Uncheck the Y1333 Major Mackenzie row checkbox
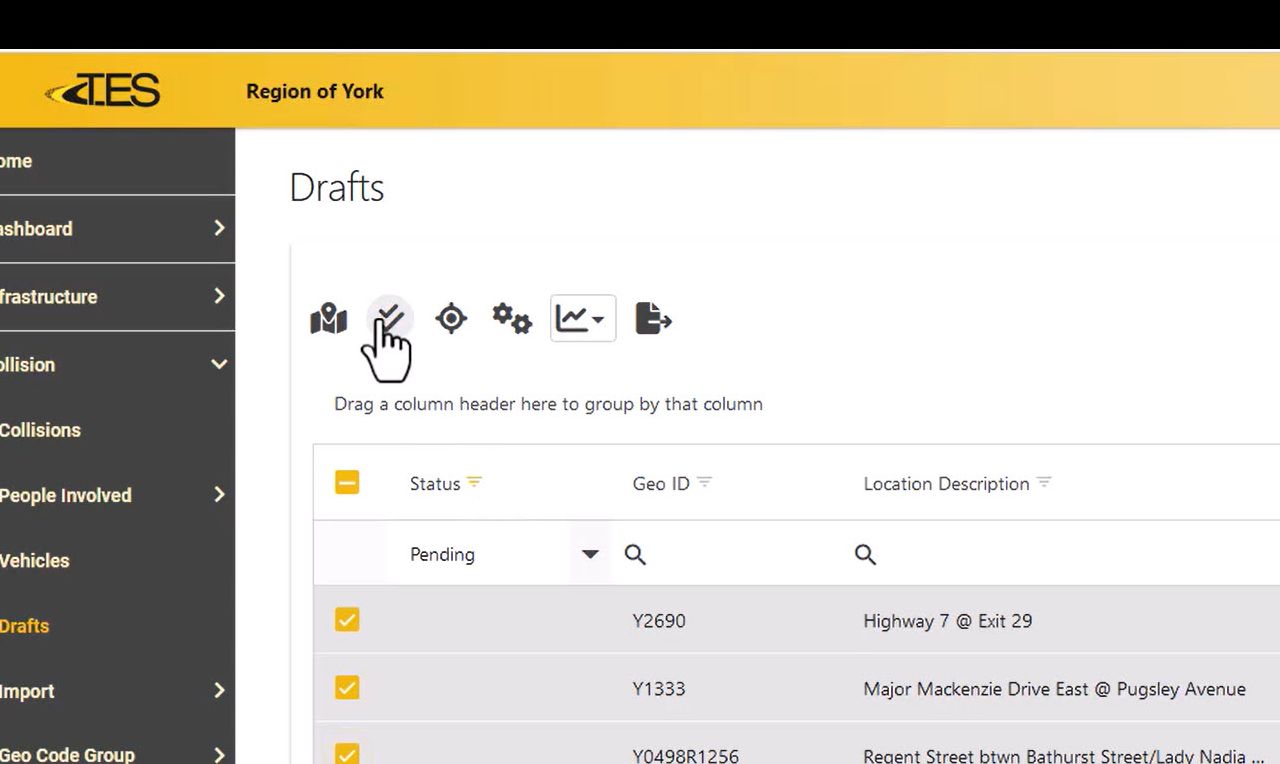 (347, 688)
